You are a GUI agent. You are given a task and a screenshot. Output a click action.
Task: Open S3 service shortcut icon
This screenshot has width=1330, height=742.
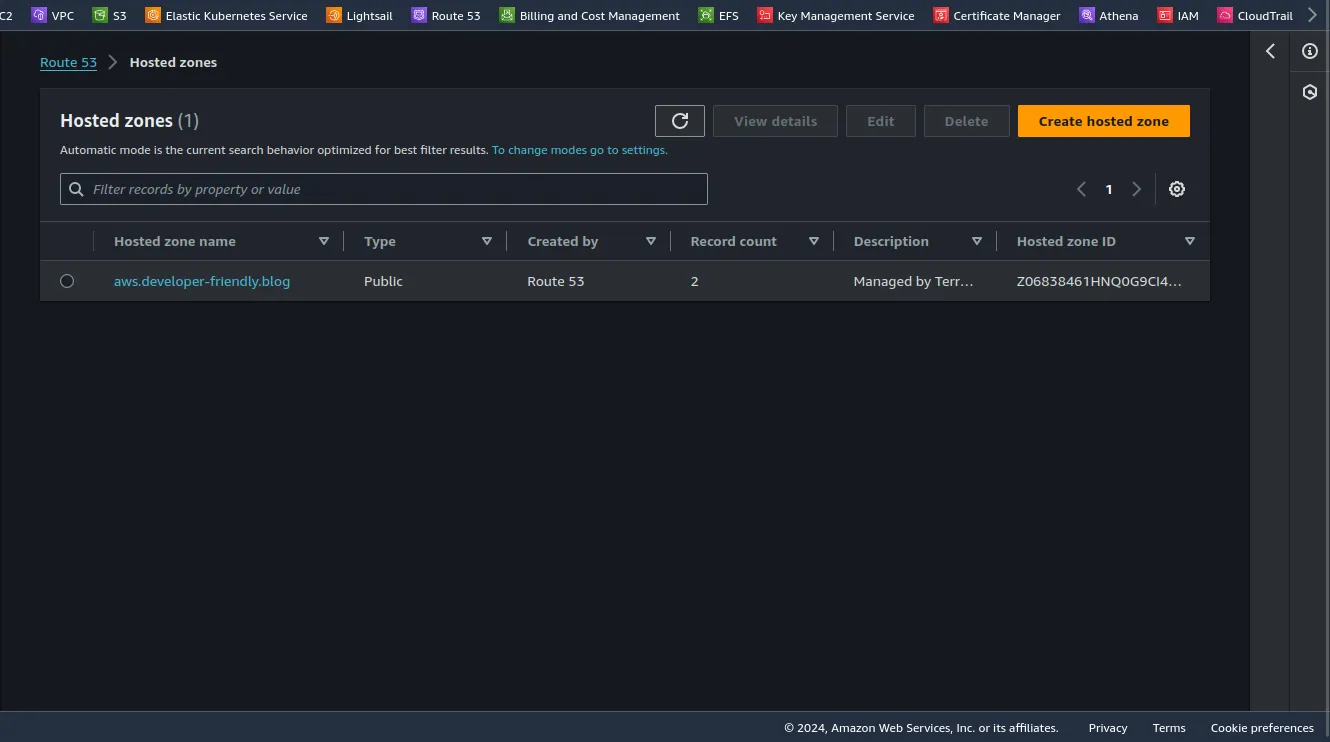pos(100,15)
